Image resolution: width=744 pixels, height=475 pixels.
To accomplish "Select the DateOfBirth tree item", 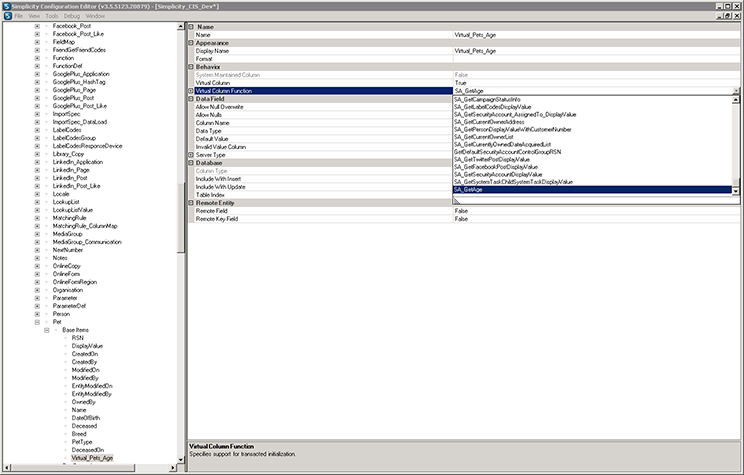I will [x=86, y=418].
